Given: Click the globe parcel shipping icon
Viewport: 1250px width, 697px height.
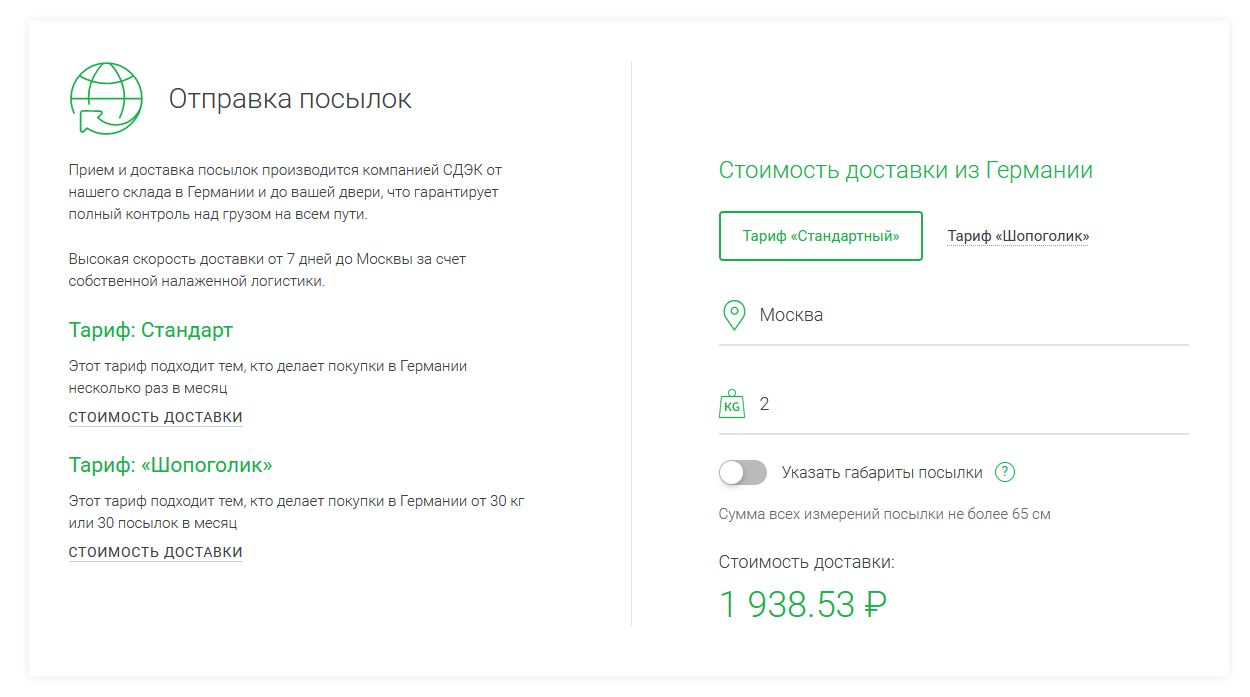Looking at the screenshot, I should (105, 99).
